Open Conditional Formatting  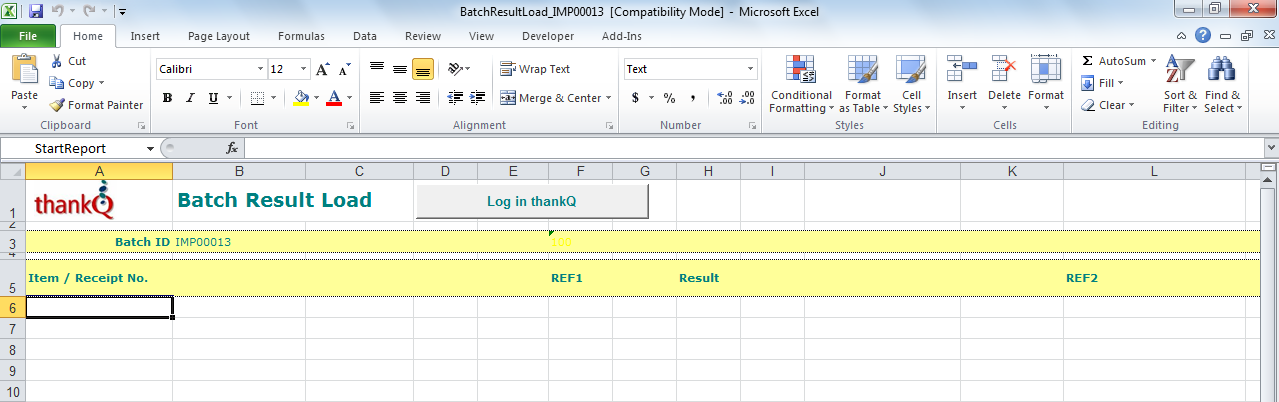click(x=801, y=84)
